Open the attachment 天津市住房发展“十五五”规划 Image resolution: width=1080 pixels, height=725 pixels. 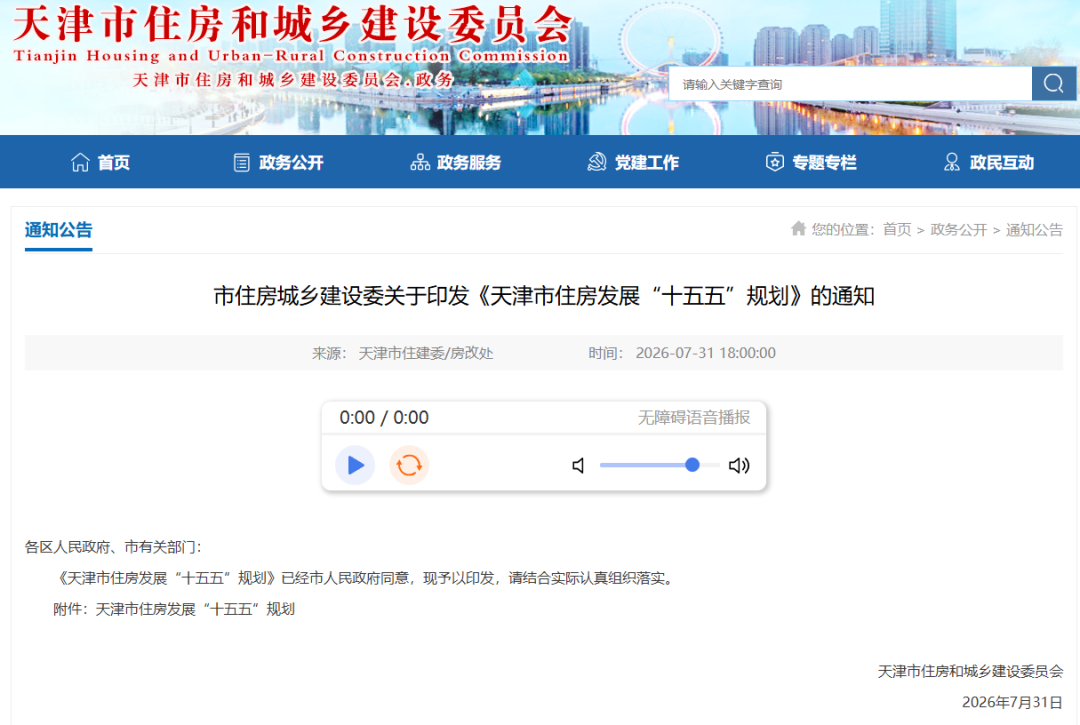(195, 609)
